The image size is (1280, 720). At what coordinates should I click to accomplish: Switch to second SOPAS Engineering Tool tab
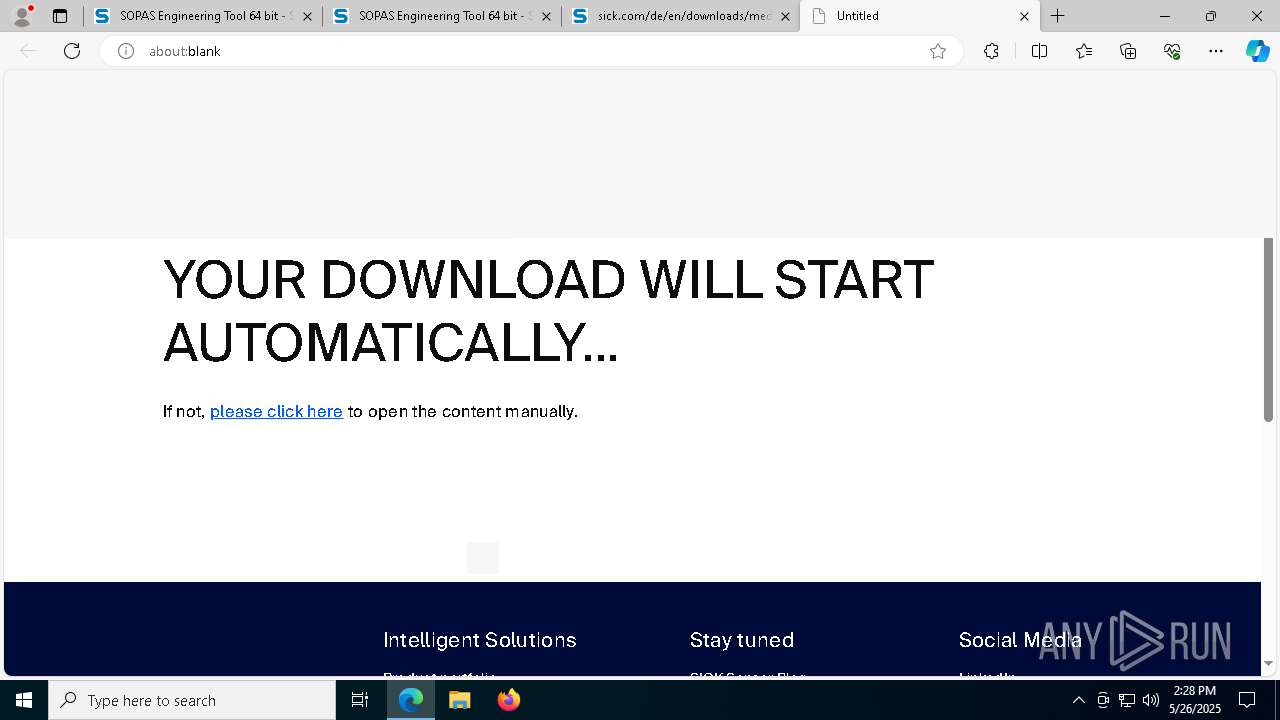click(442, 16)
